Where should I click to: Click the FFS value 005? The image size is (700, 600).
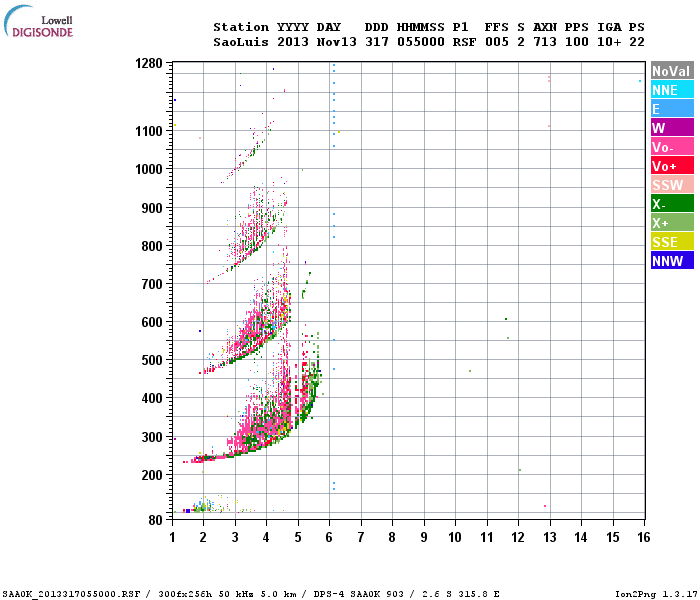pyautogui.click(x=497, y=42)
